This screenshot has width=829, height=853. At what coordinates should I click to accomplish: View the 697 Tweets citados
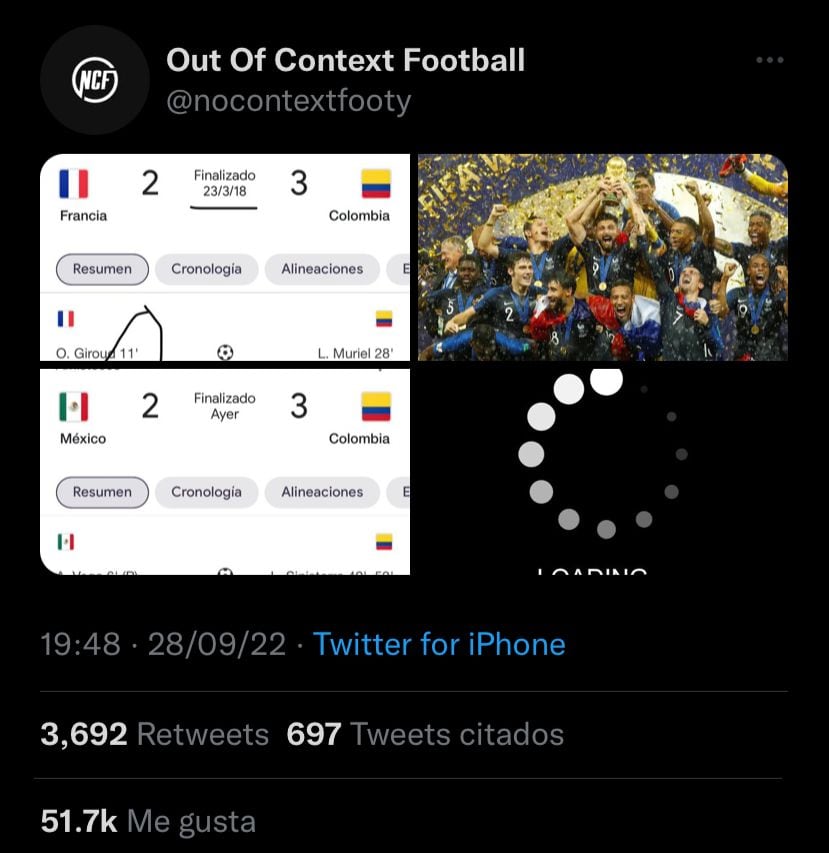[425, 735]
